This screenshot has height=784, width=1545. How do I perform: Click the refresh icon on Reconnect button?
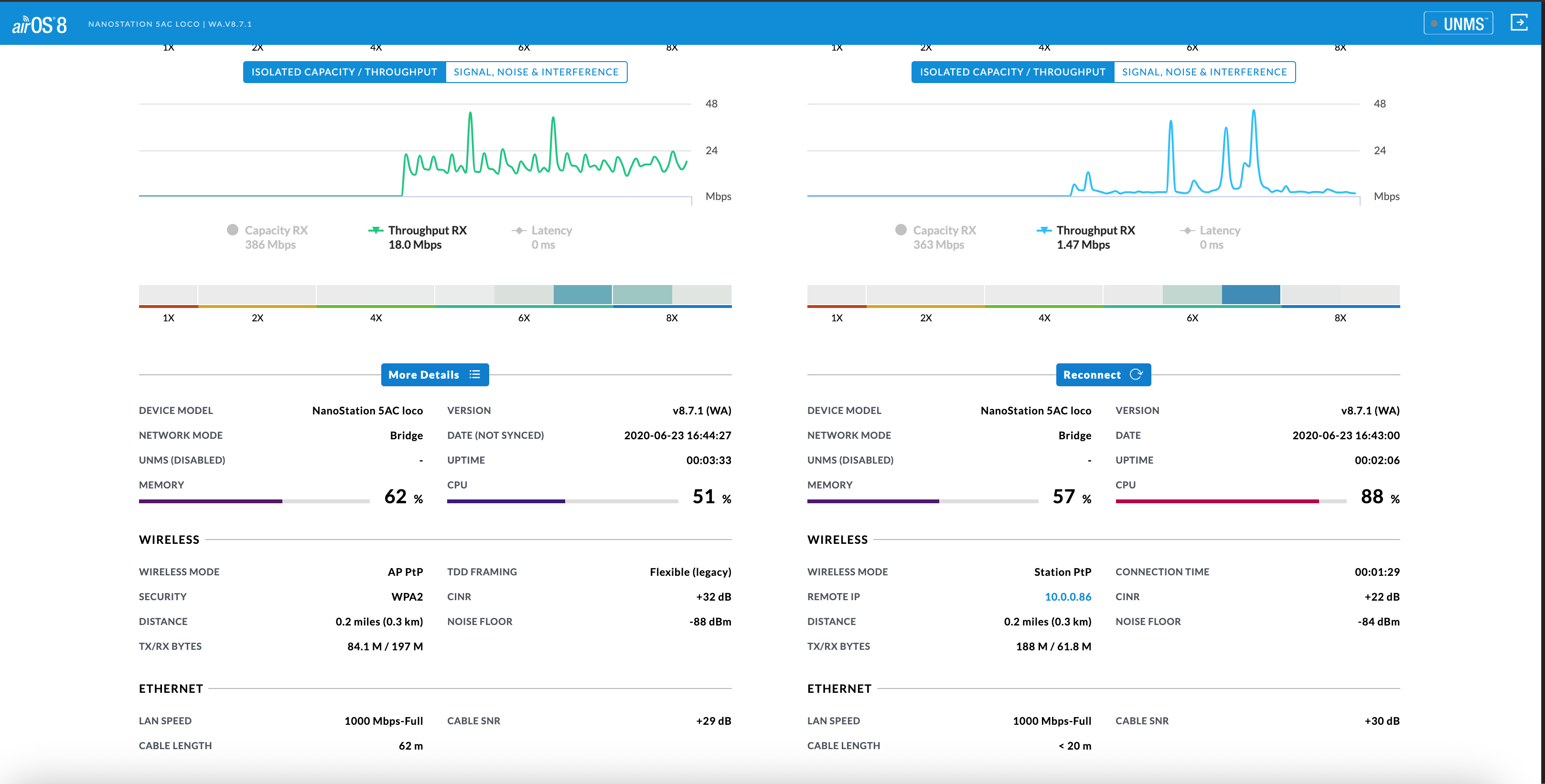click(x=1136, y=375)
